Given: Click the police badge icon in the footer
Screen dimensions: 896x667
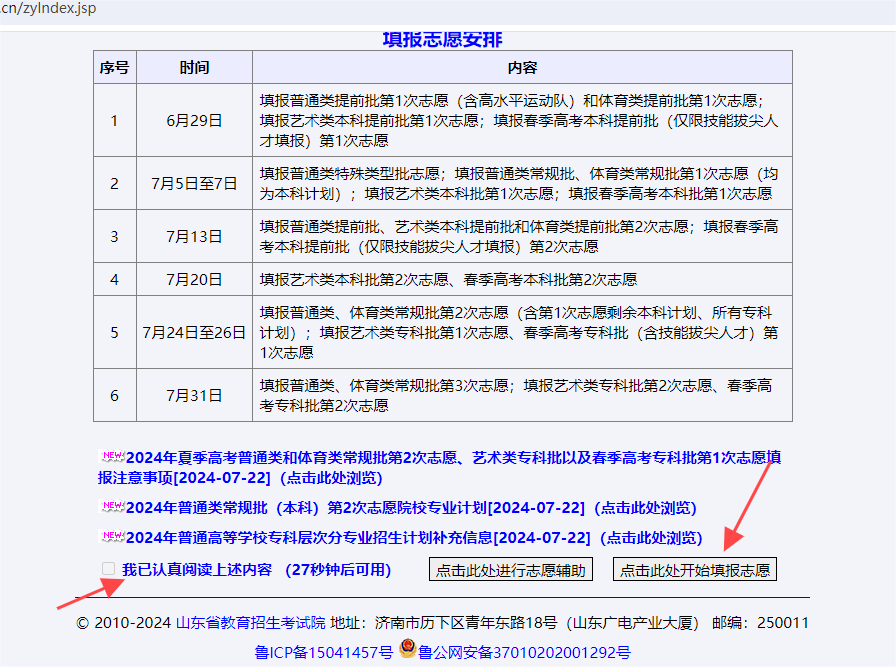Looking at the screenshot, I should (x=407, y=651).
